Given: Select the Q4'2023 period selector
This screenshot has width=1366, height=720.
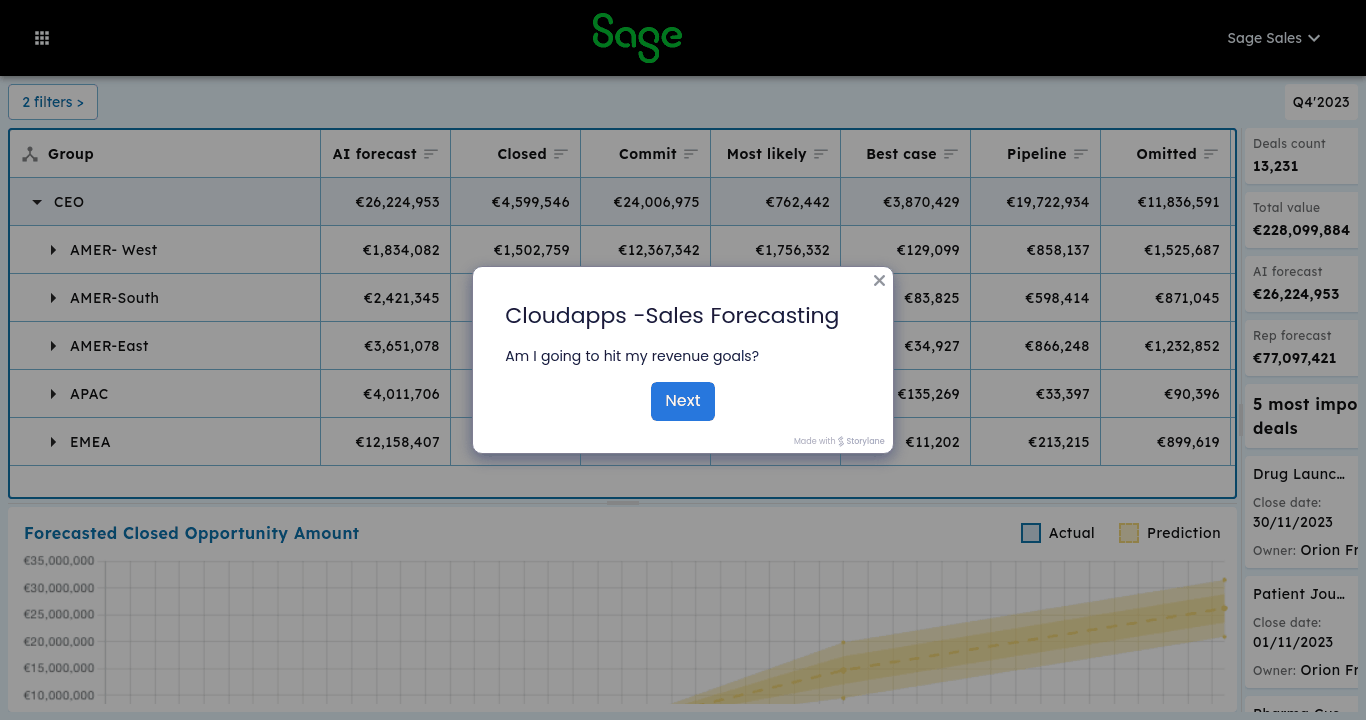Looking at the screenshot, I should (x=1321, y=102).
